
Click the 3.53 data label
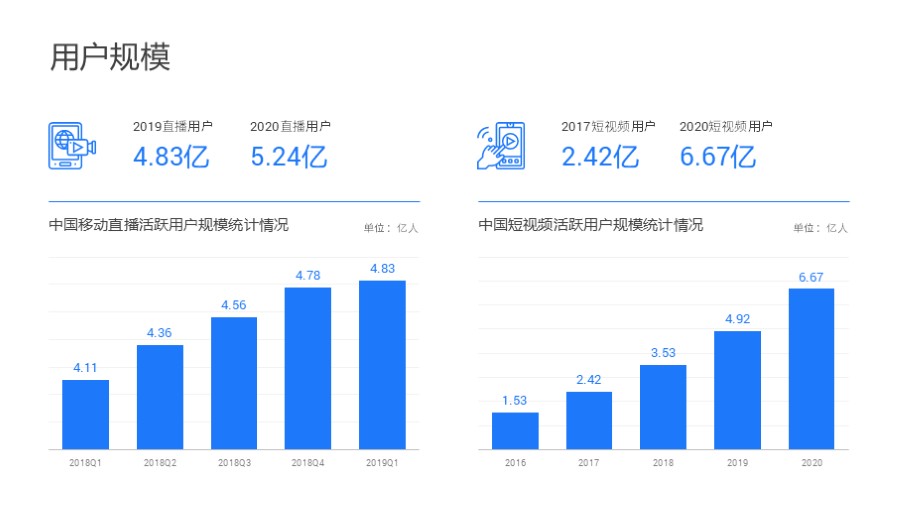[x=663, y=353]
